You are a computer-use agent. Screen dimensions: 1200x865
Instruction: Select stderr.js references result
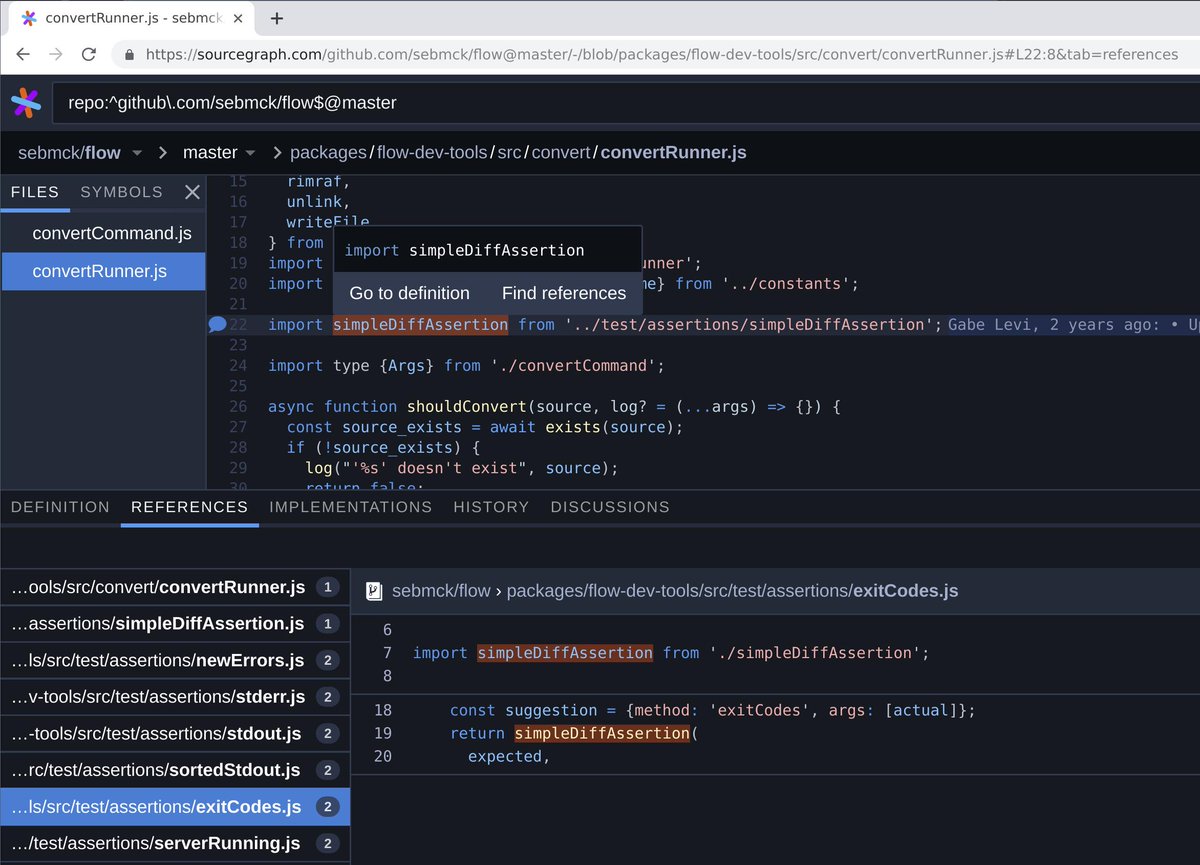click(x=175, y=697)
